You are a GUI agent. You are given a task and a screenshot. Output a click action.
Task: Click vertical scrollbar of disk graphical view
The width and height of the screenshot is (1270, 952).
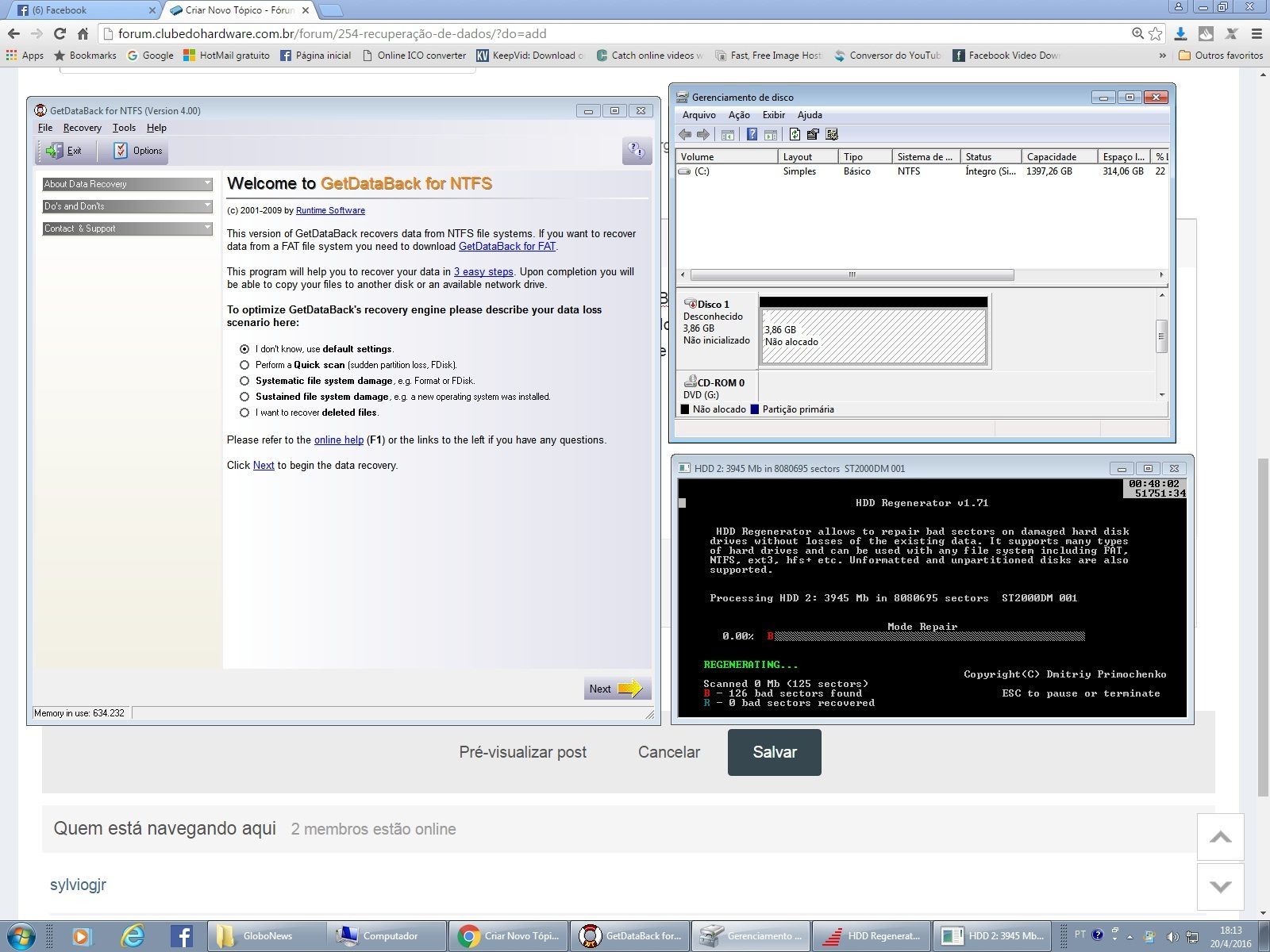point(1161,336)
